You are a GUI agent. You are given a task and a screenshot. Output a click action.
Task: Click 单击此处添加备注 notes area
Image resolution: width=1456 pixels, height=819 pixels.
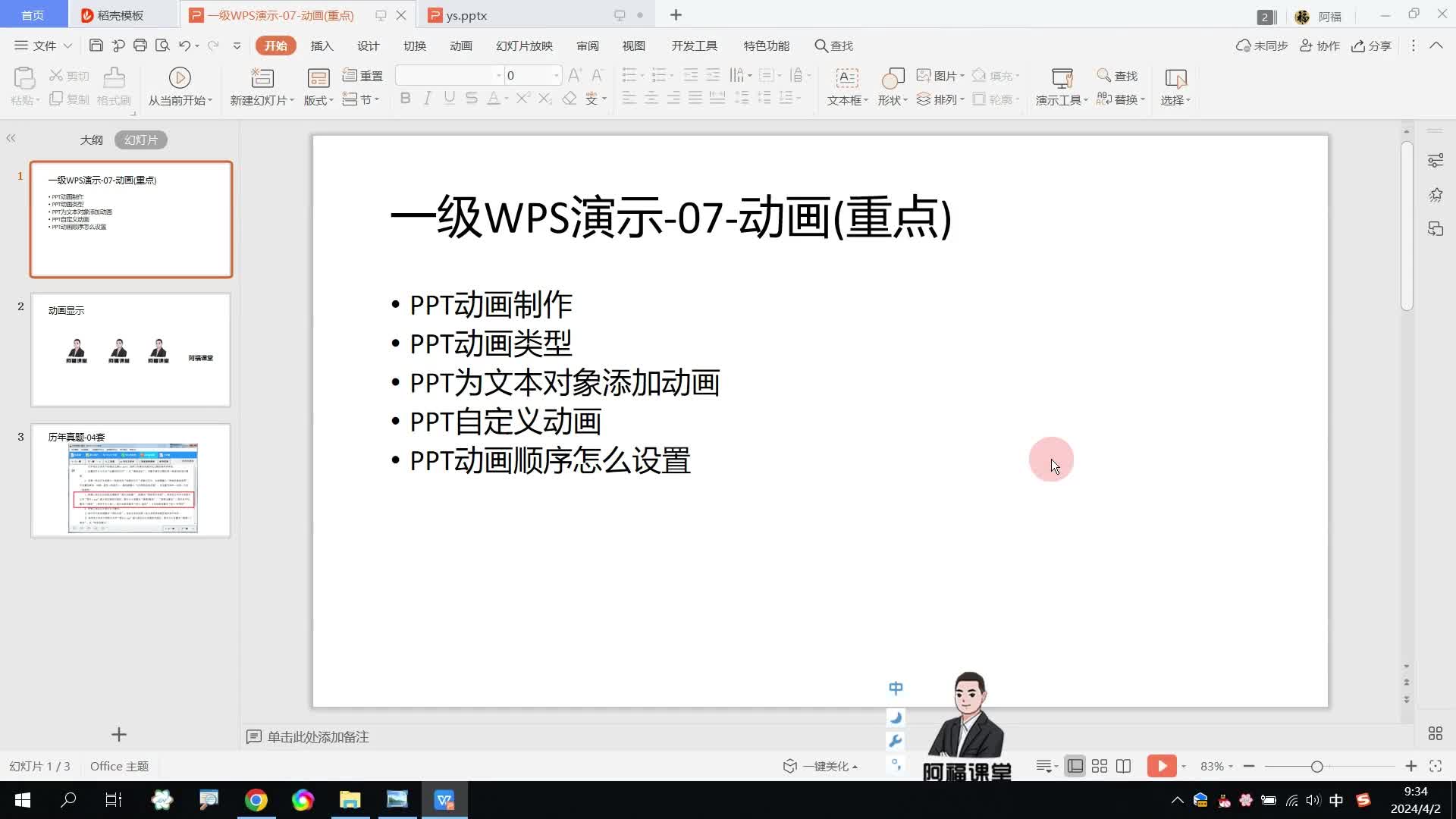[318, 736]
